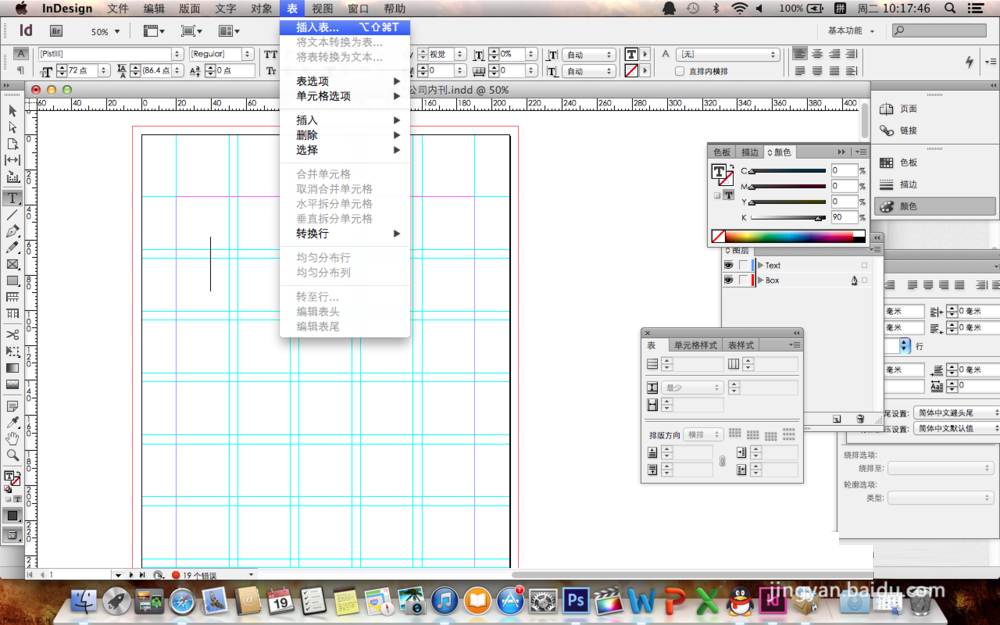Image resolution: width=1000 pixels, height=625 pixels.
Task: Click the Small Caps Tr icon
Action: click(x=271, y=71)
